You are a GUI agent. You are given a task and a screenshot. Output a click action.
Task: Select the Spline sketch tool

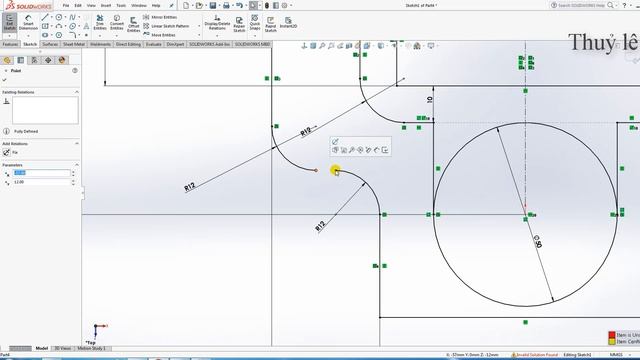tap(72, 17)
